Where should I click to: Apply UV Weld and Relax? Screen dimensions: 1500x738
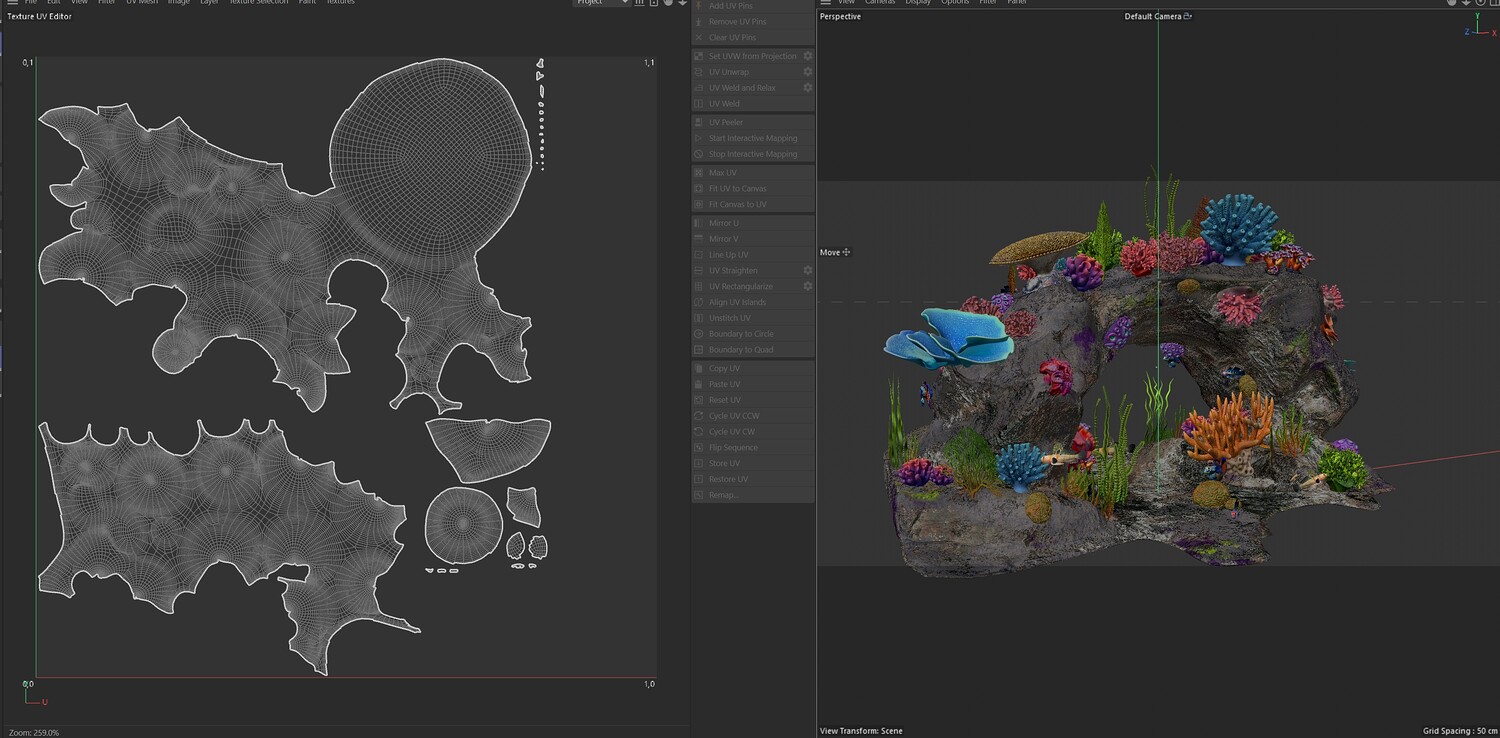coord(753,88)
